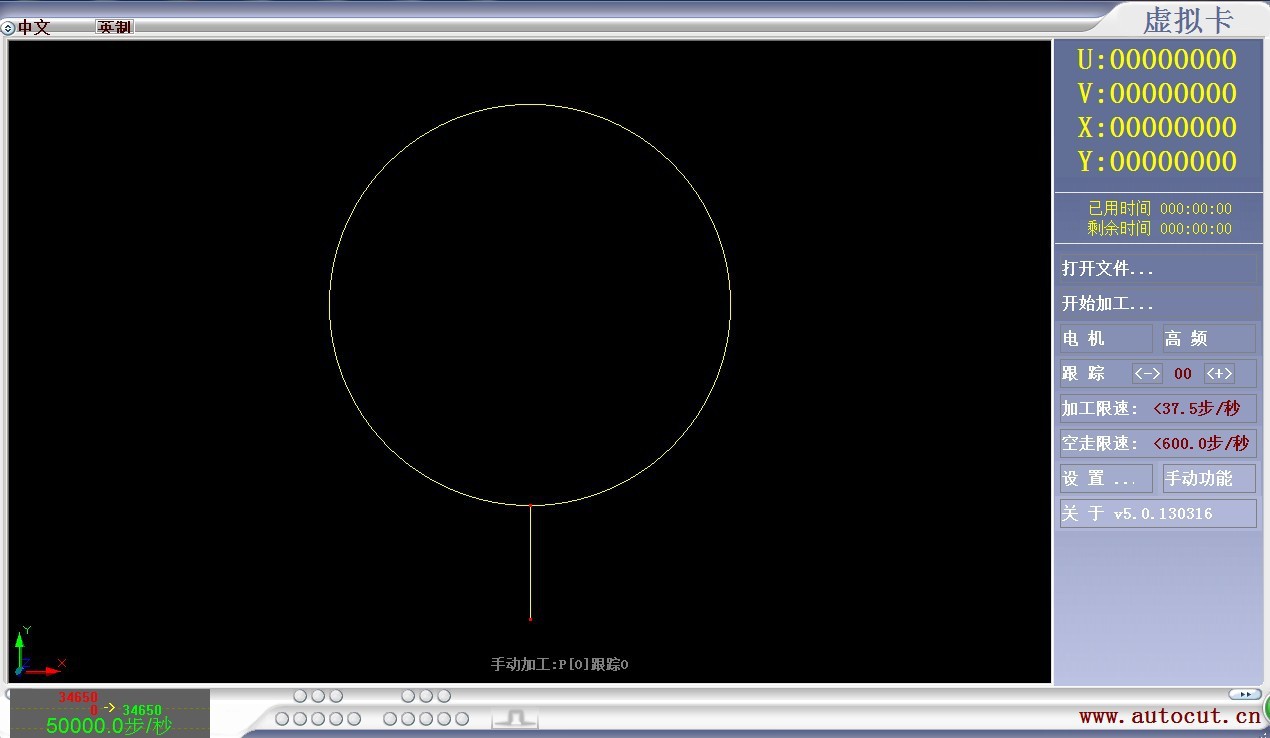Viewport: 1270px width, 738px height.
Task: Toggle the 英制 imperial units button
Action: click(x=114, y=27)
